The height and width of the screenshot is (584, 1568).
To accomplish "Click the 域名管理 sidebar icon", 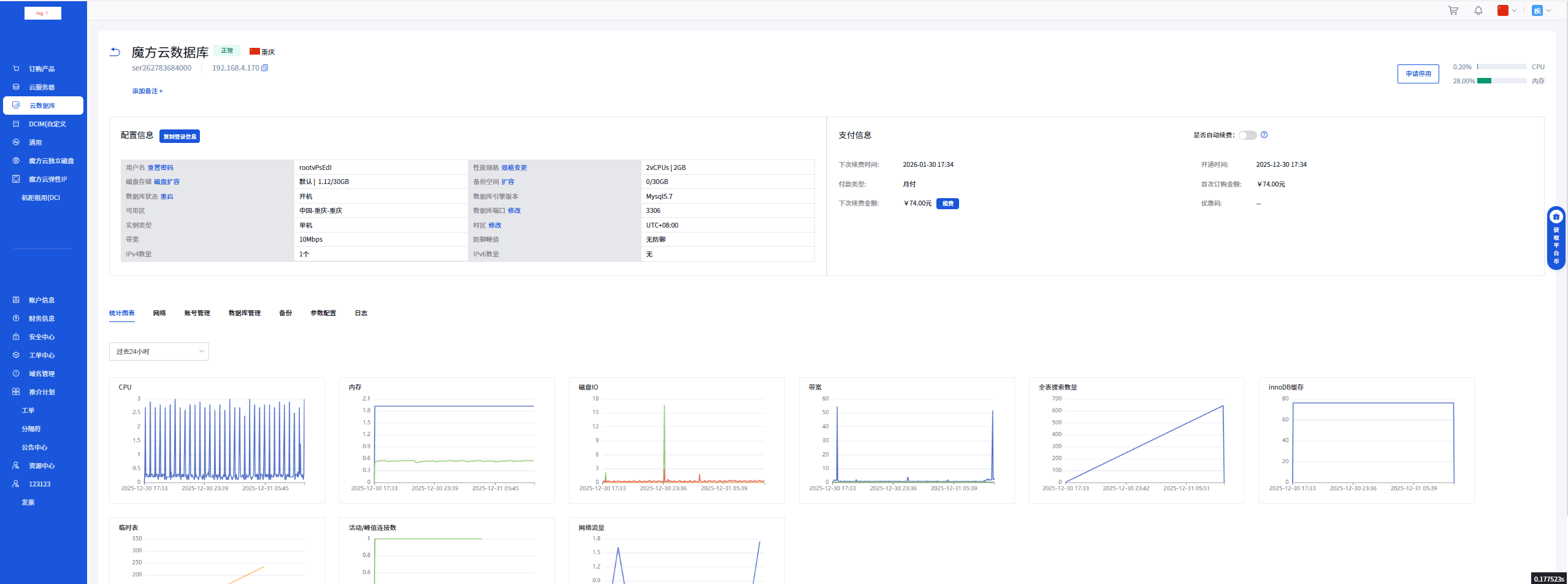I will click(16, 374).
